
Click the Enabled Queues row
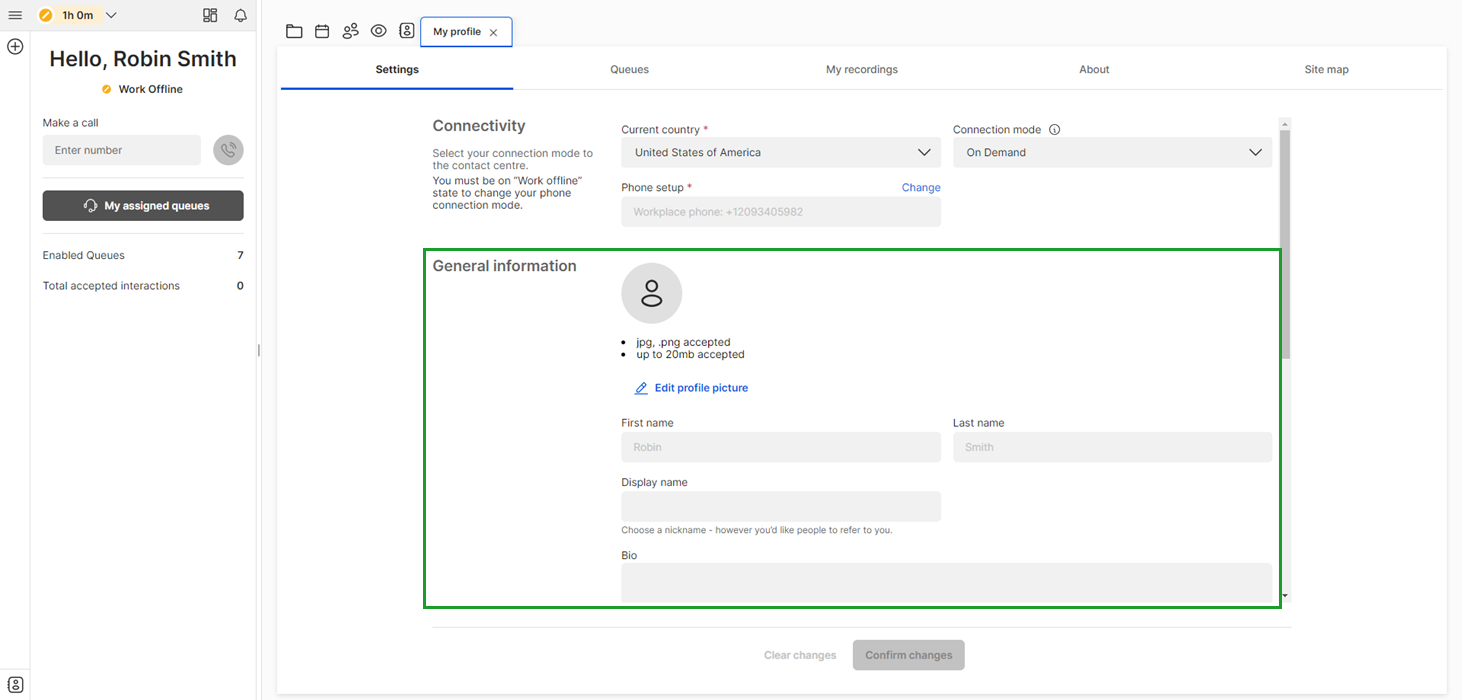click(143, 255)
